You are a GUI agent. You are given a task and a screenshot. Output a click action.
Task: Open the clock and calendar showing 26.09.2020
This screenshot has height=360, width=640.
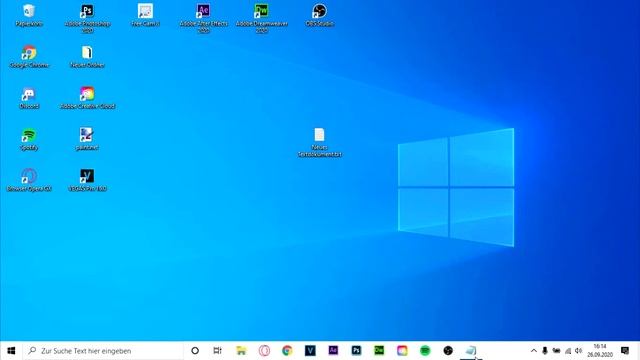(600, 351)
